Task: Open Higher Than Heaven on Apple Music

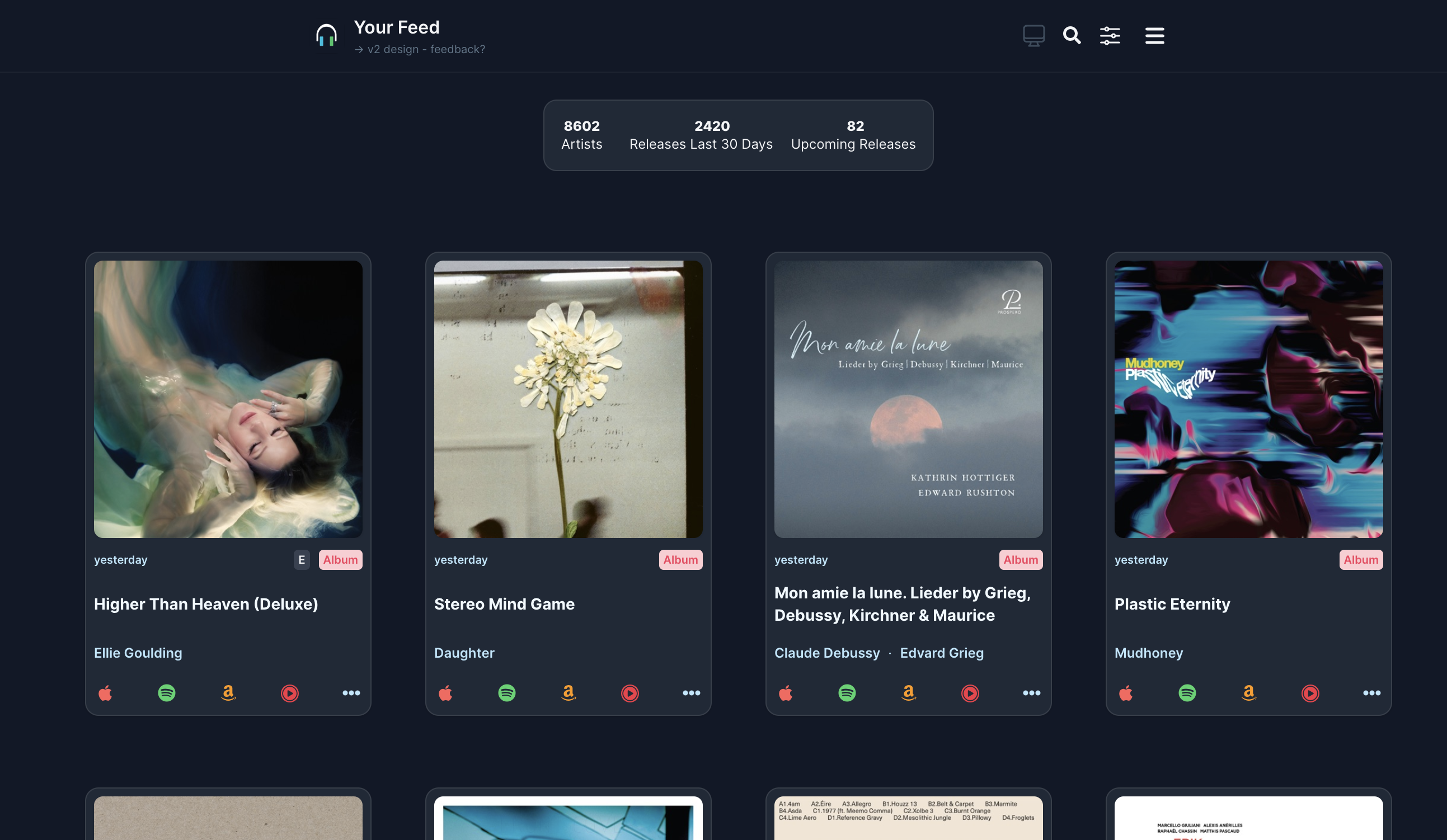Action: [105, 693]
